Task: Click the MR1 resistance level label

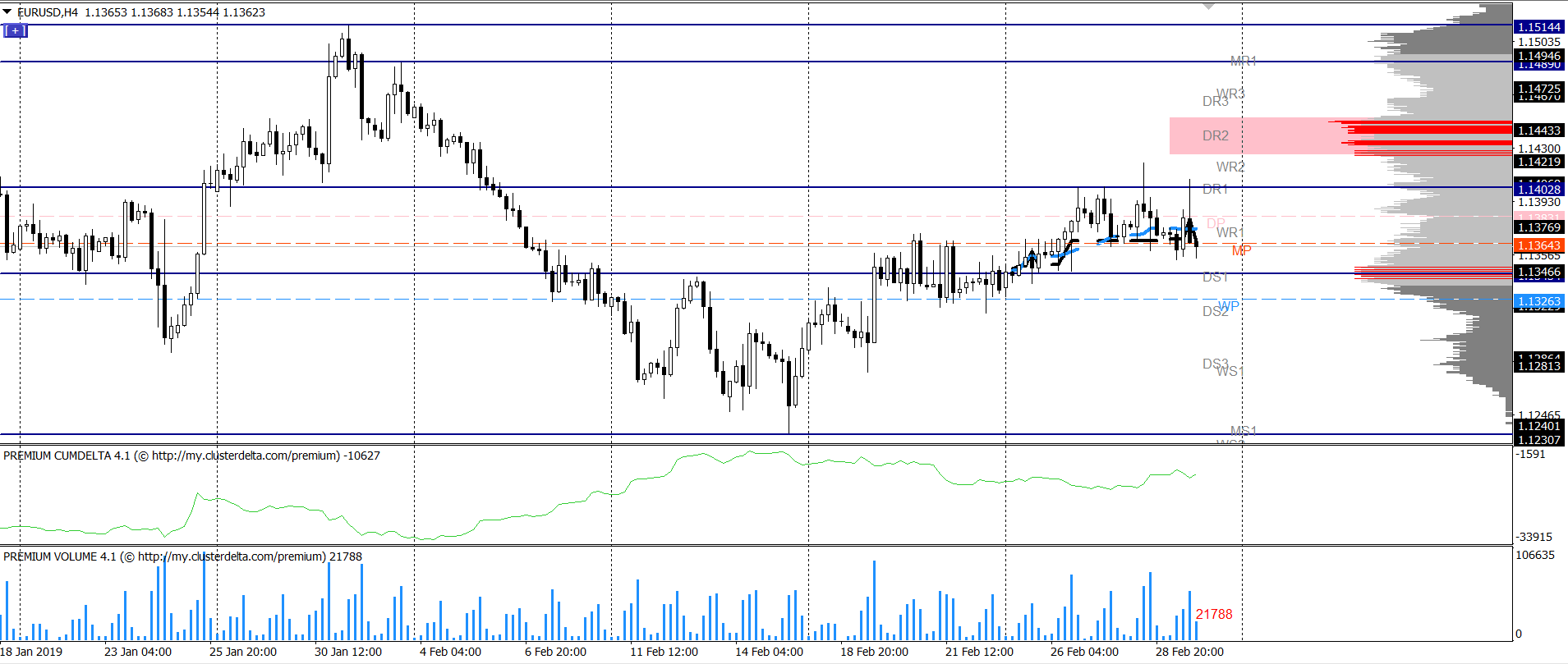Action: tap(1243, 61)
